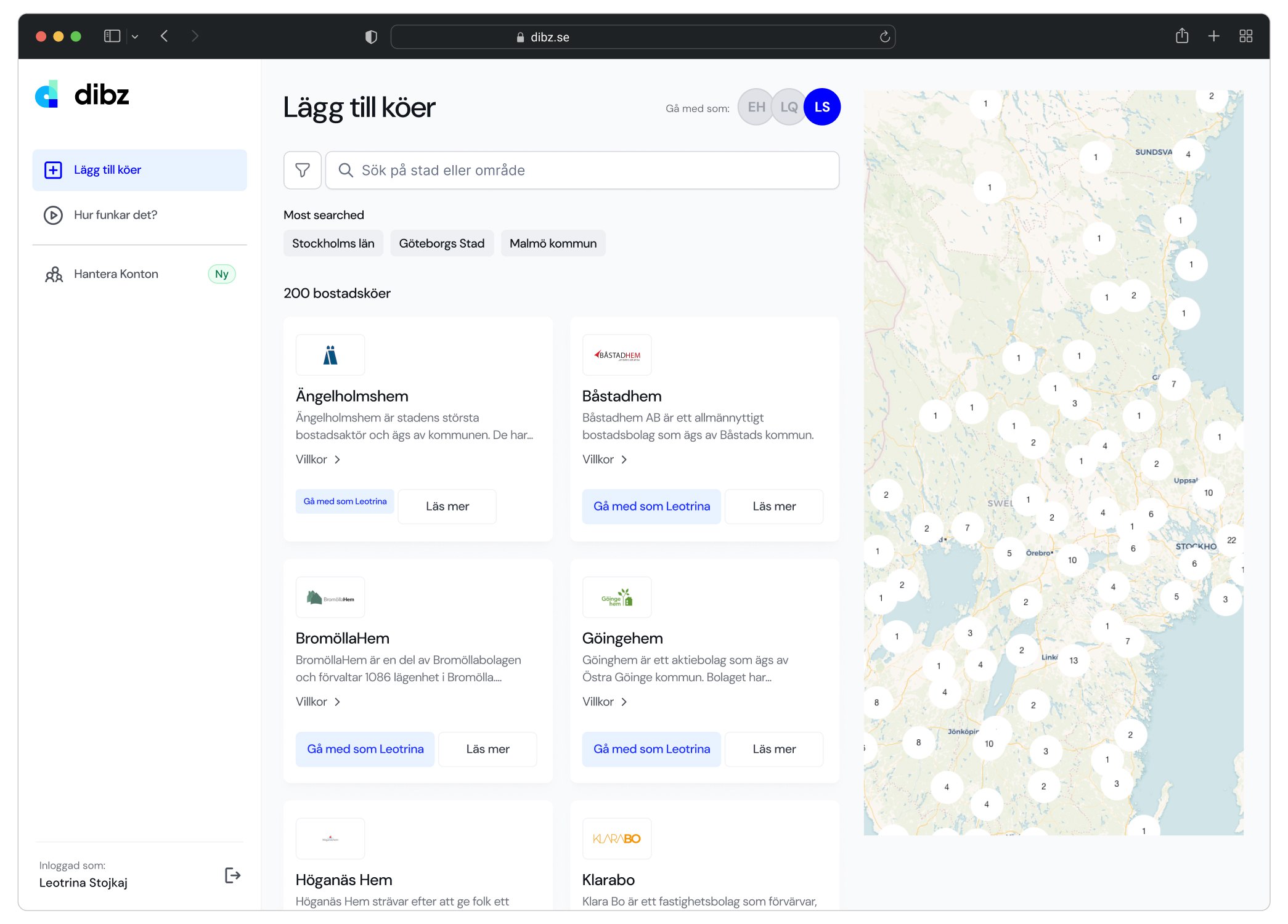Click the Höganäs Hem logo

[x=330, y=839]
